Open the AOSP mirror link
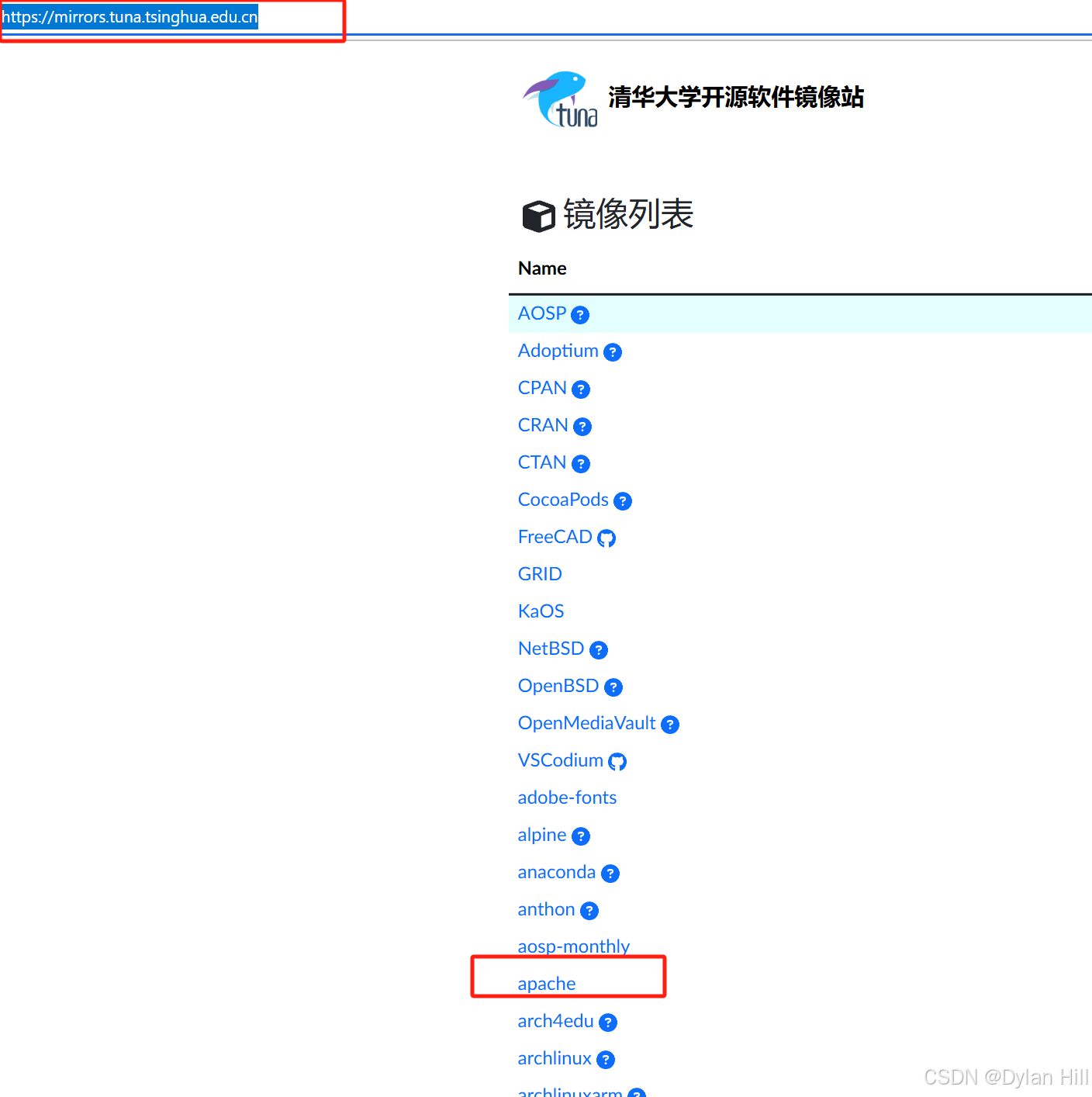 click(542, 313)
